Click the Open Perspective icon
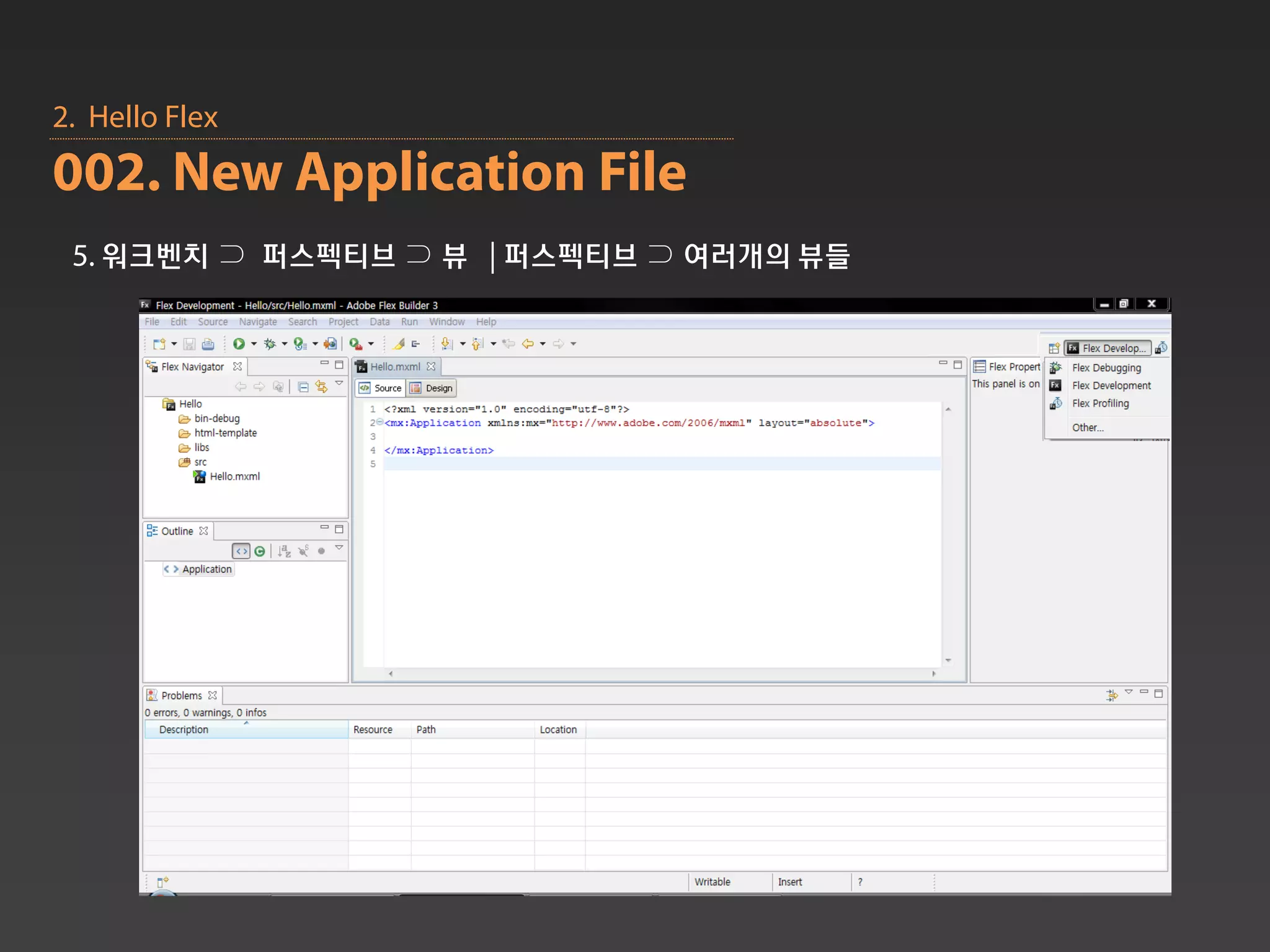Screen dimensions: 1270x952 coord(1054,348)
